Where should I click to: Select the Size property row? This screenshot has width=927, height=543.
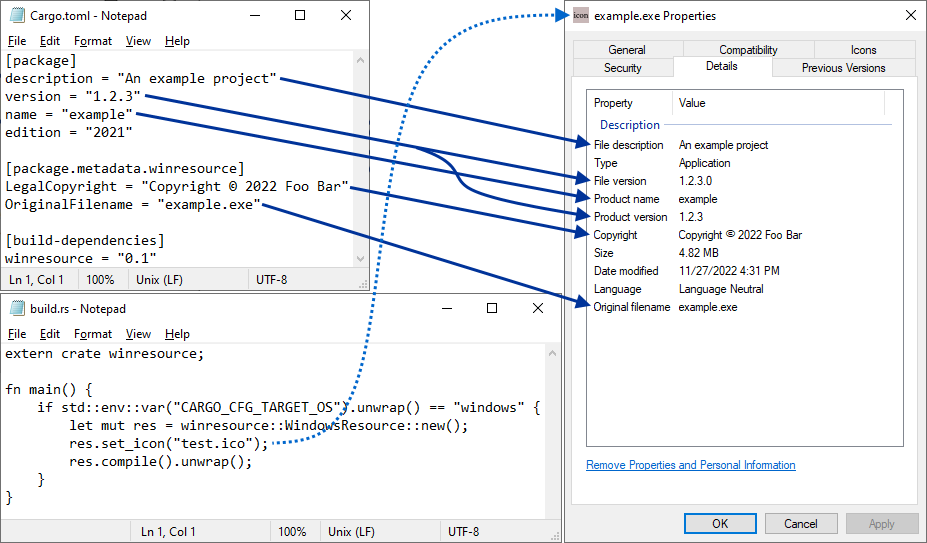[744, 253]
